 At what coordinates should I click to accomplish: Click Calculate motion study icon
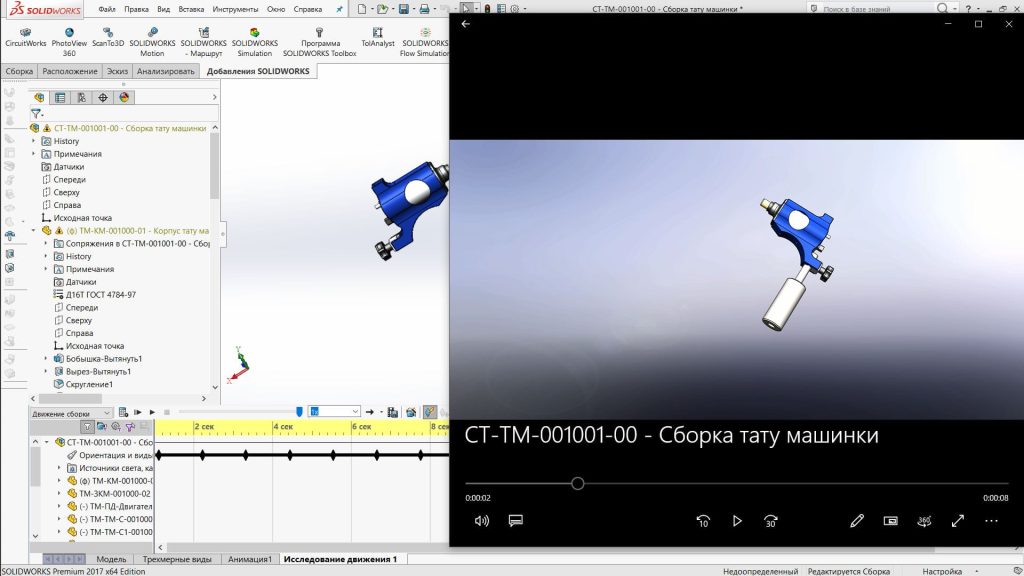click(123, 412)
